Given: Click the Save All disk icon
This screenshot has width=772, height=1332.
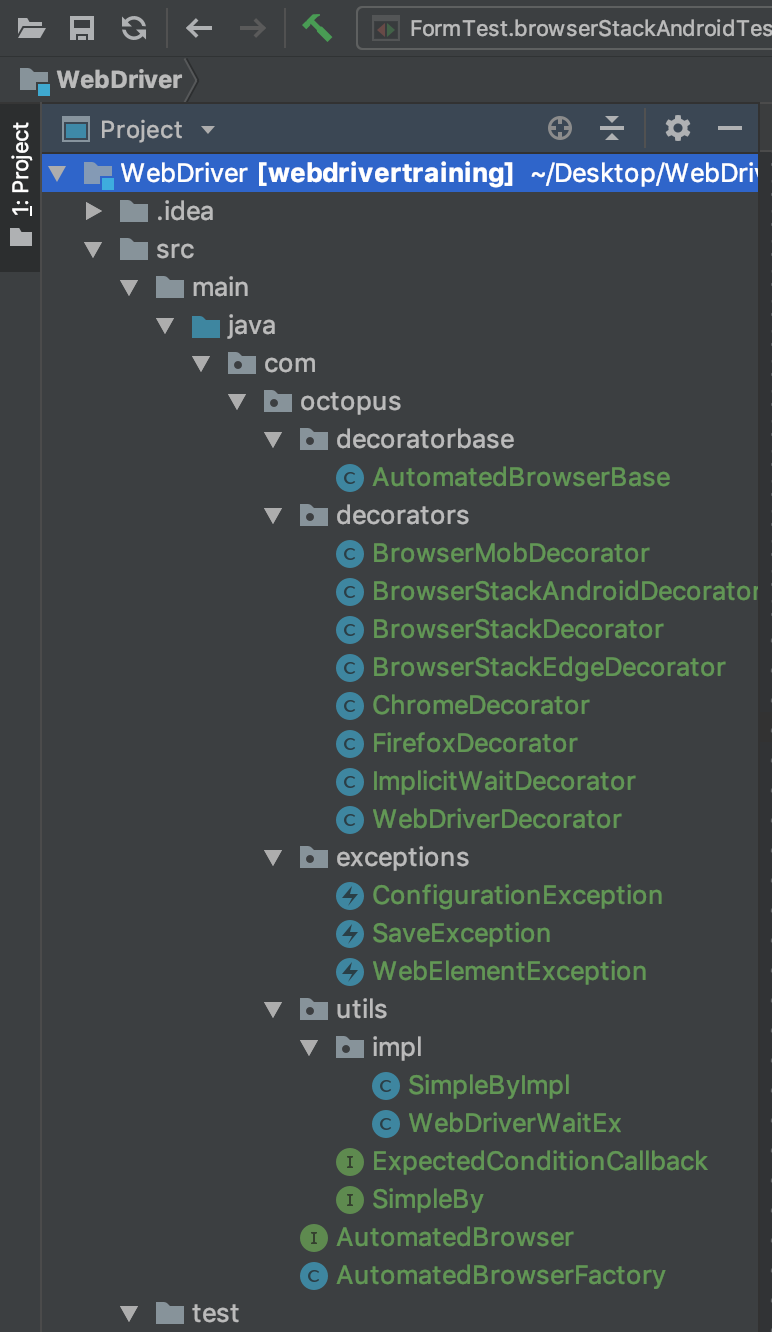Looking at the screenshot, I should (x=82, y=28).
